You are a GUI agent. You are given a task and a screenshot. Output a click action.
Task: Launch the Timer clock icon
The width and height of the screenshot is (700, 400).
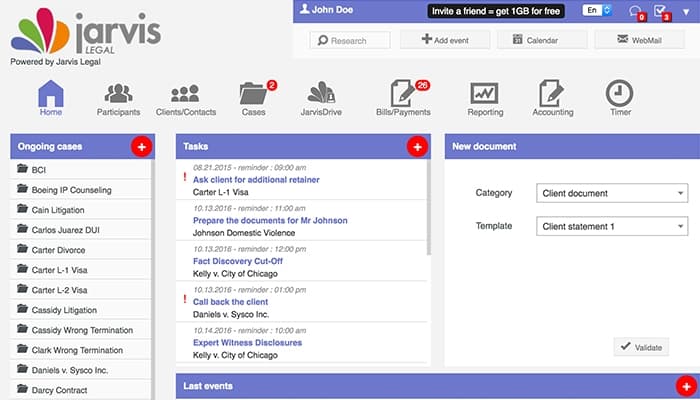[x=619, y=94]
